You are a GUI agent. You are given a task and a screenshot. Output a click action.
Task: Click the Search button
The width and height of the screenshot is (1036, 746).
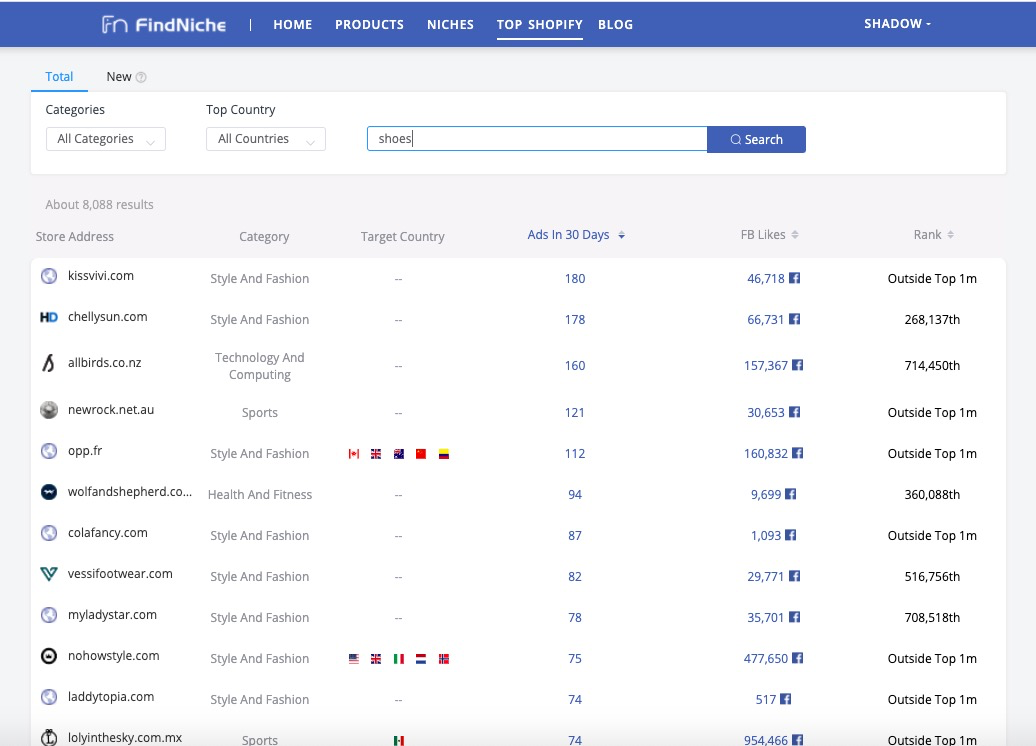click(x=756, y=139)
